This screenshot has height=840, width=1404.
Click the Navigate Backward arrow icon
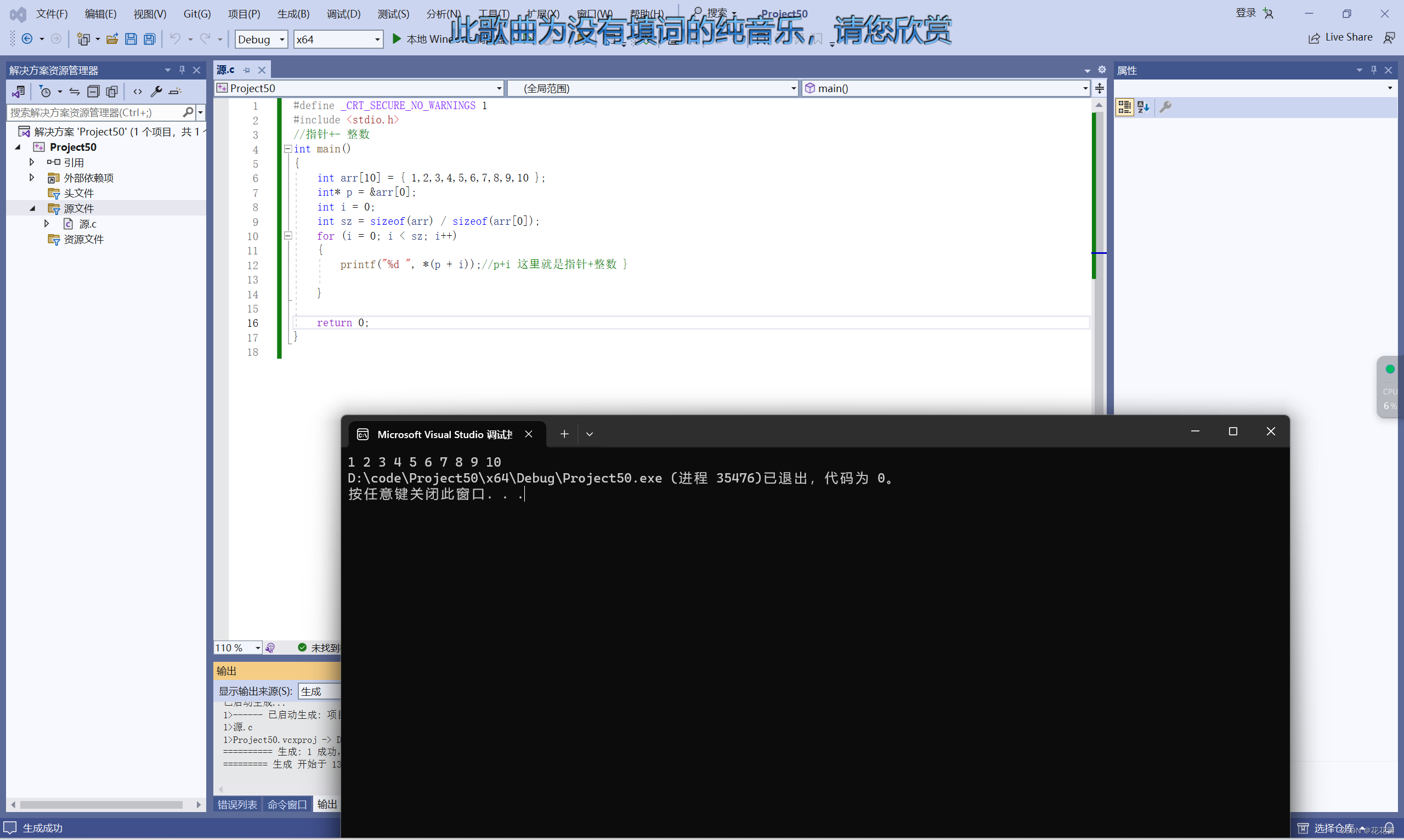tap(27, 39)
